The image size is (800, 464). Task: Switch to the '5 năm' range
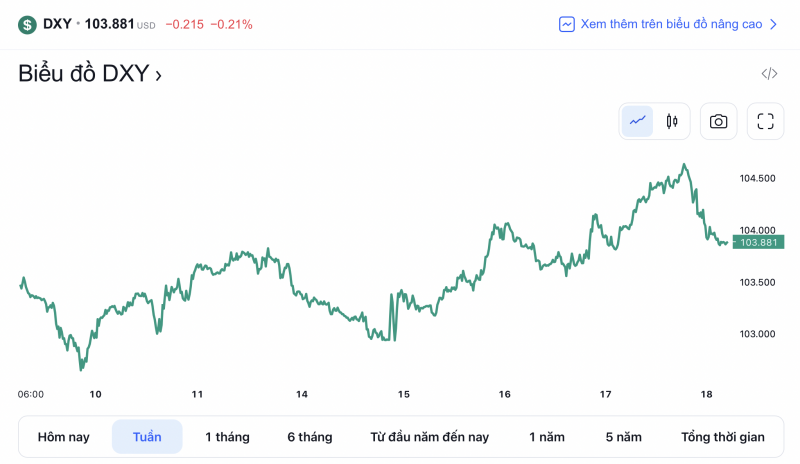pyautogui.click(x=623, y=437)
